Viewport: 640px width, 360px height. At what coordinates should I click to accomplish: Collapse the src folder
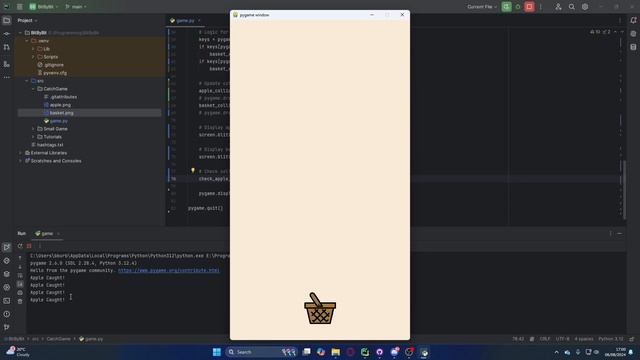pos(27,81)
